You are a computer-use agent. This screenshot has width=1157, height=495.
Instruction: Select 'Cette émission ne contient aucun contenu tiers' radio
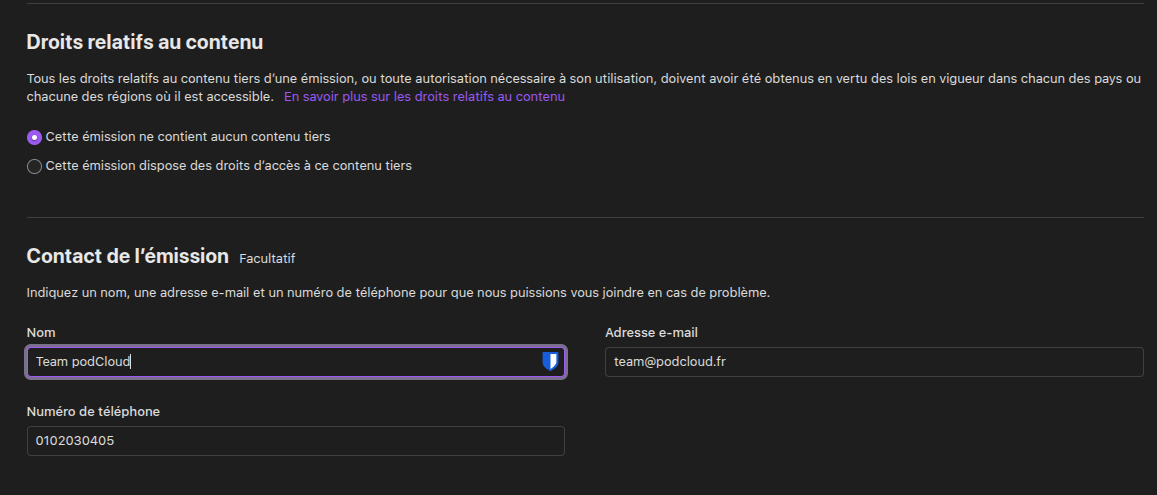(34, 137)
